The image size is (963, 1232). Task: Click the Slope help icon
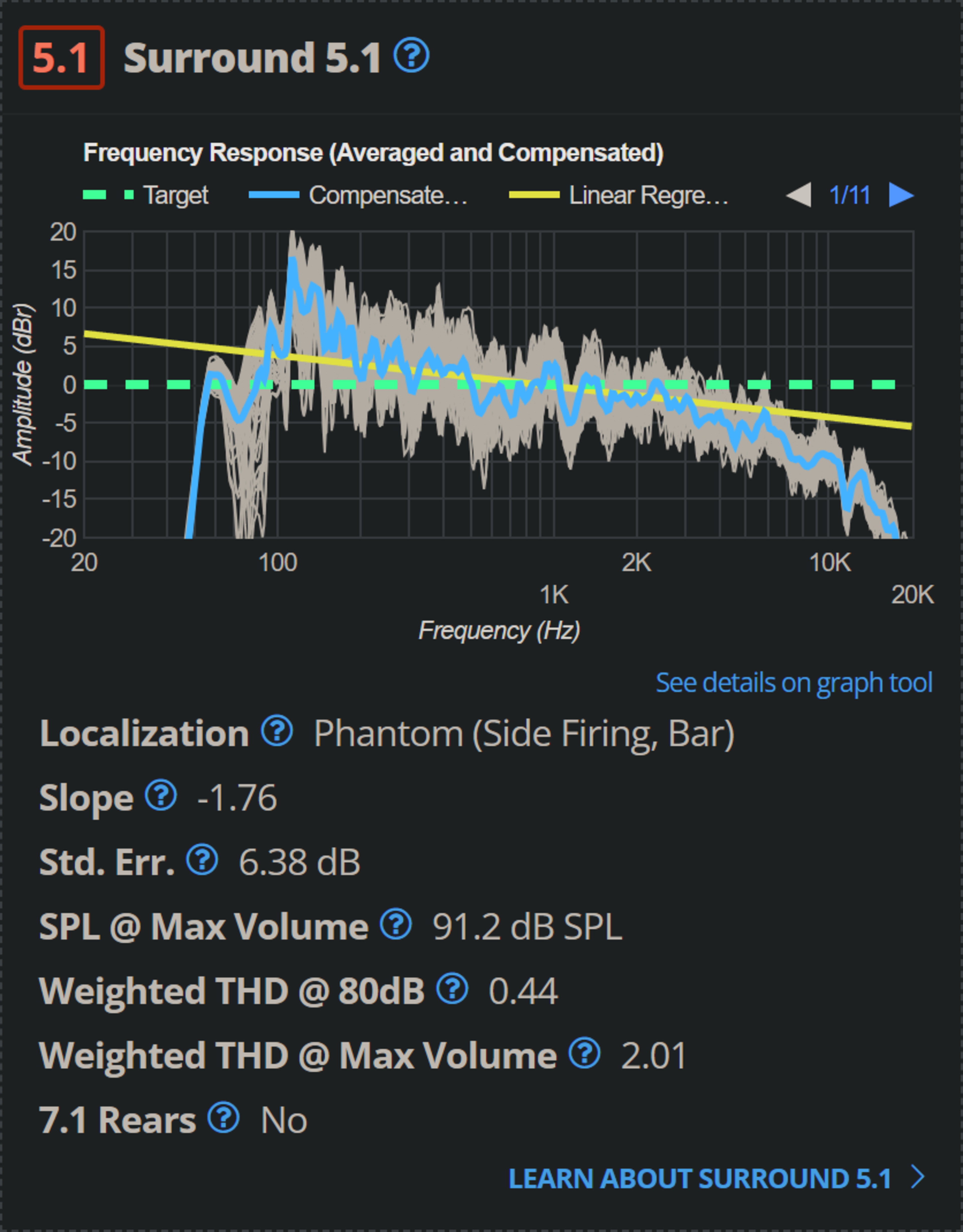coord(161,795)
